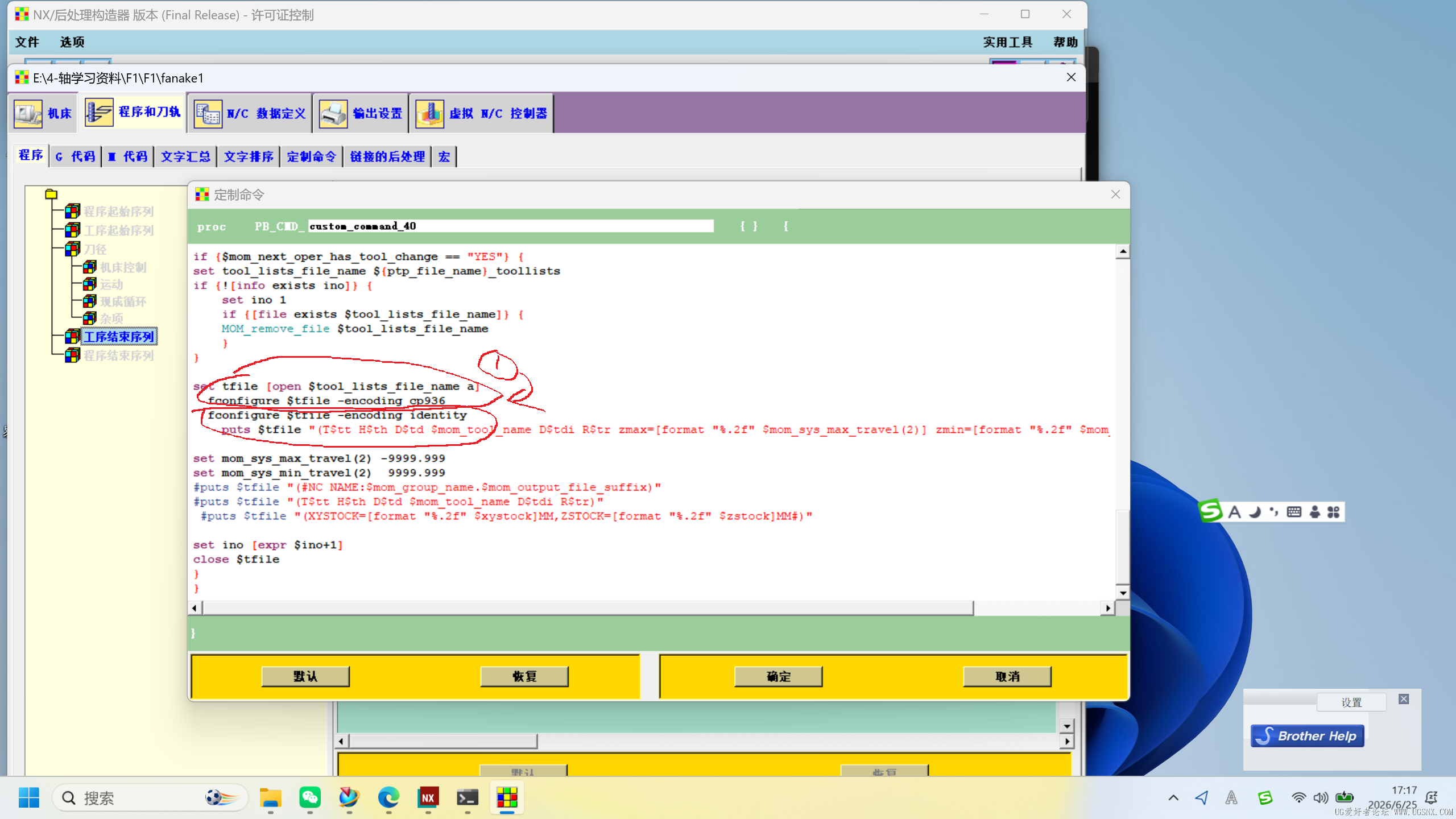Open the N/C 数据定义 tab

pyautogui.click(x=250, y=113)
